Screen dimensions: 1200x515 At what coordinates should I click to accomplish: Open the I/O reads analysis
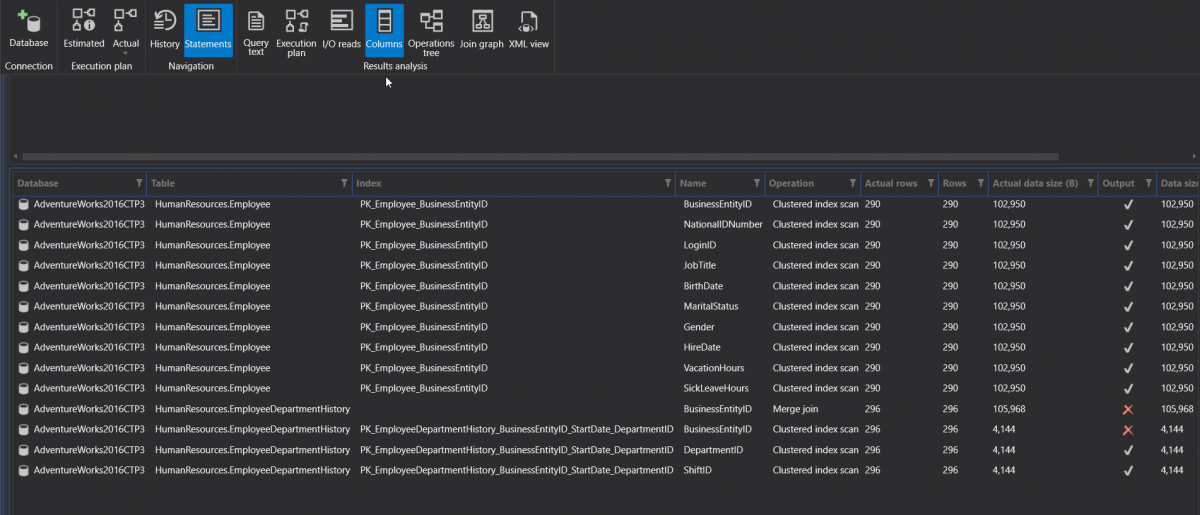pos(341,28)
